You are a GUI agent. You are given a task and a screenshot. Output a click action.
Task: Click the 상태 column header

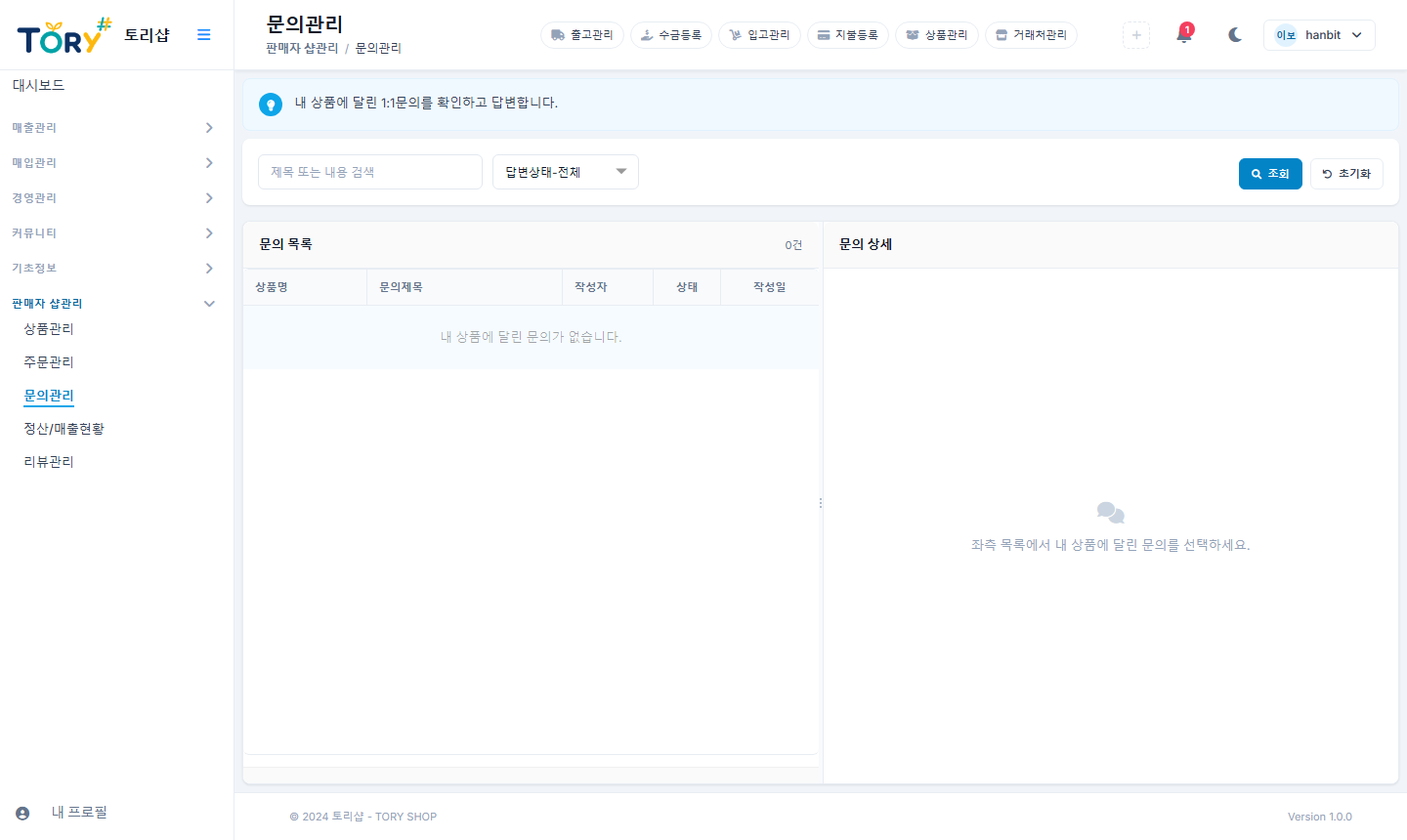(x=687, y=287)
